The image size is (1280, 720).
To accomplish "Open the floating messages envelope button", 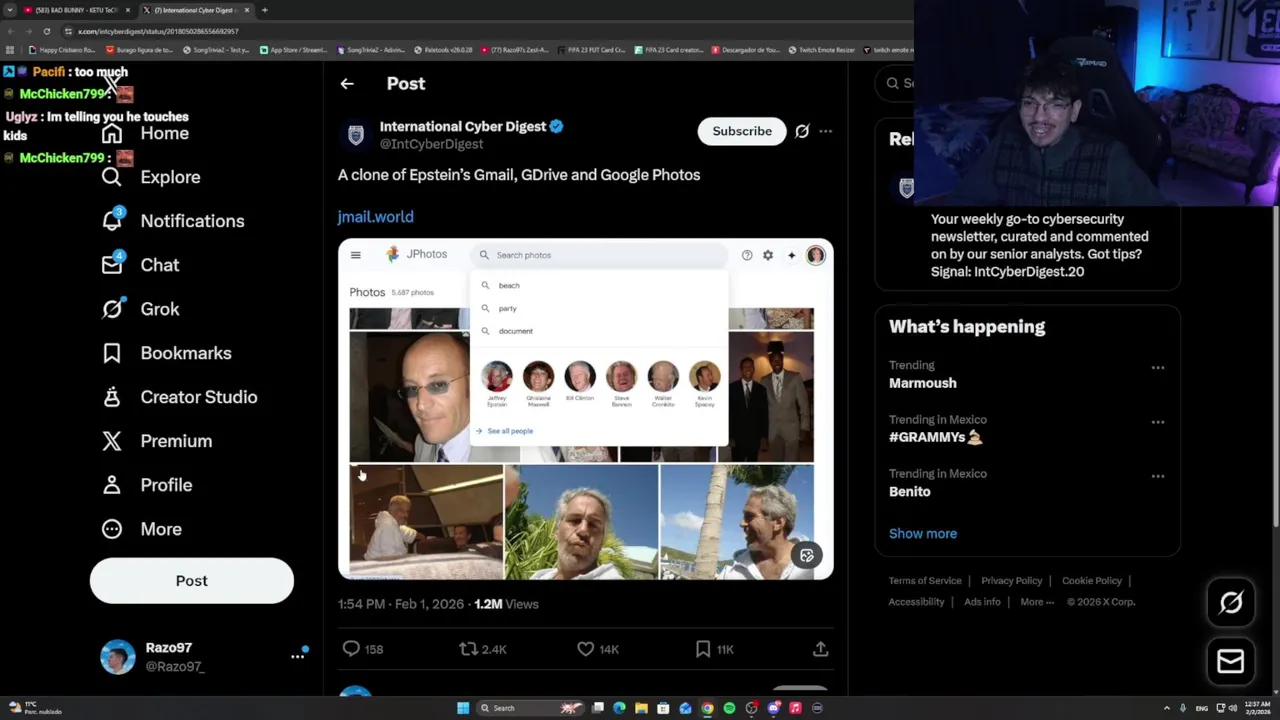I will (x=1231, y=661).
